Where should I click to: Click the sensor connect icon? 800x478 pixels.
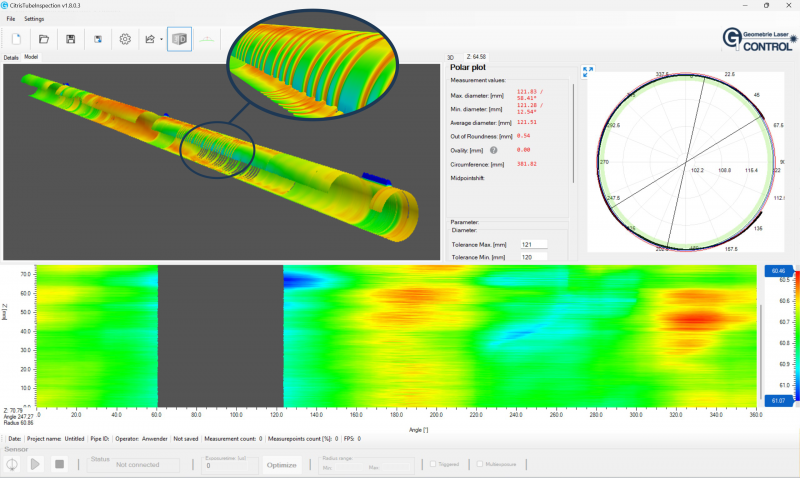point(12,465)
